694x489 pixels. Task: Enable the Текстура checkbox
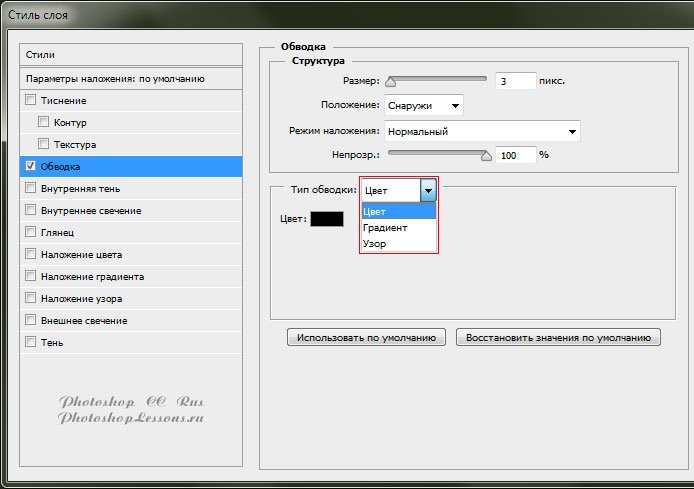click(x=44, y=144)
